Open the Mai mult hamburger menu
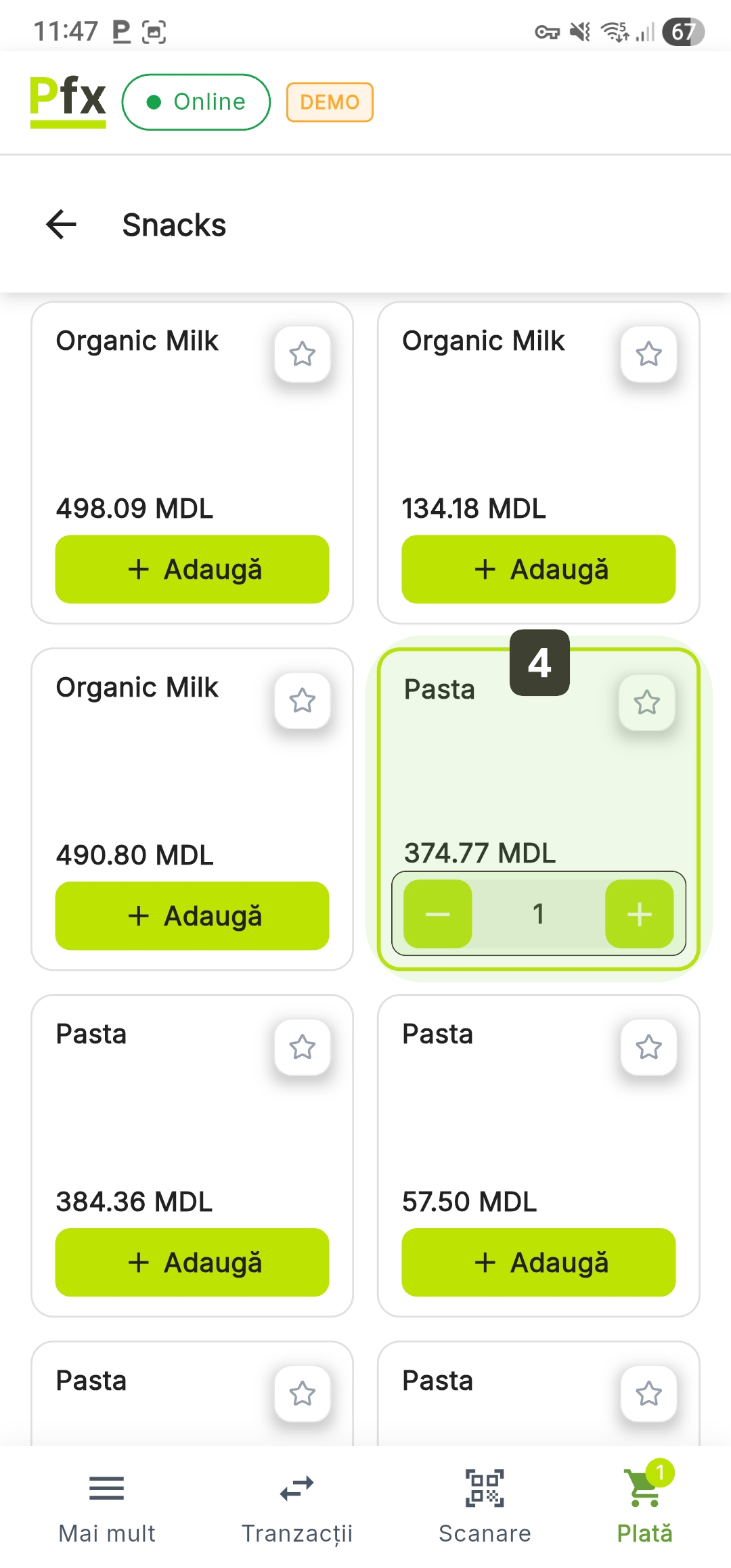Viewport: 731px width, 1568px height. (107, 1504)
